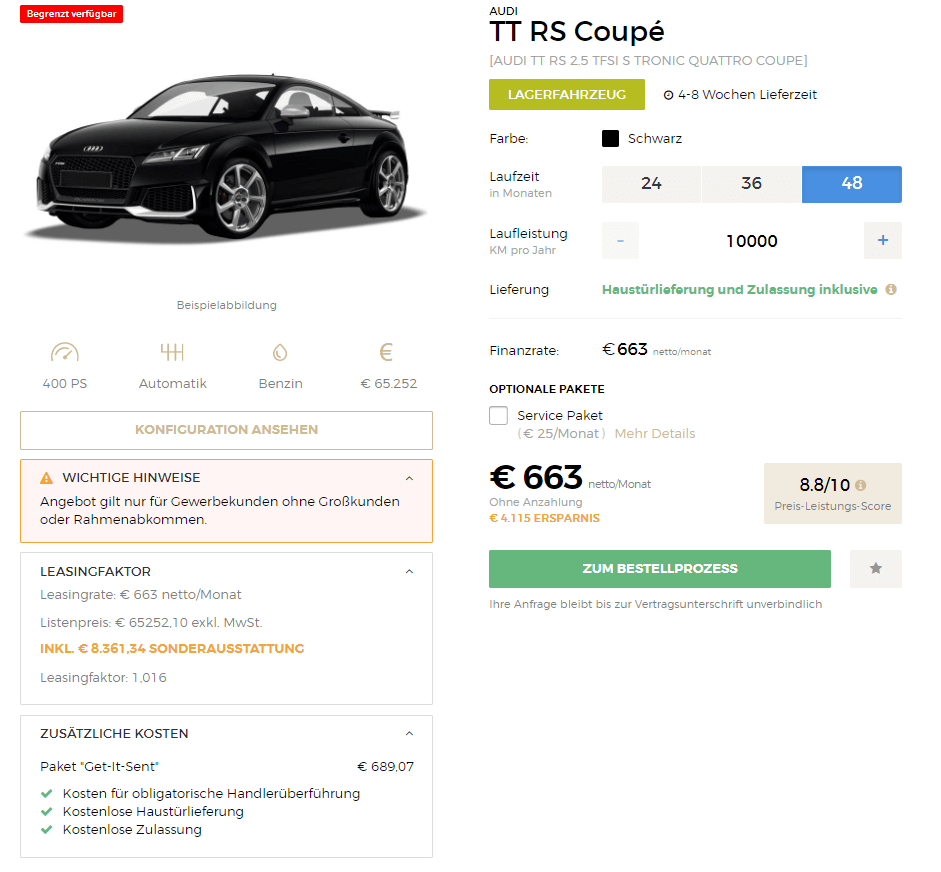
Task: Increase Laufleistung with plus button
Action: 882,241
